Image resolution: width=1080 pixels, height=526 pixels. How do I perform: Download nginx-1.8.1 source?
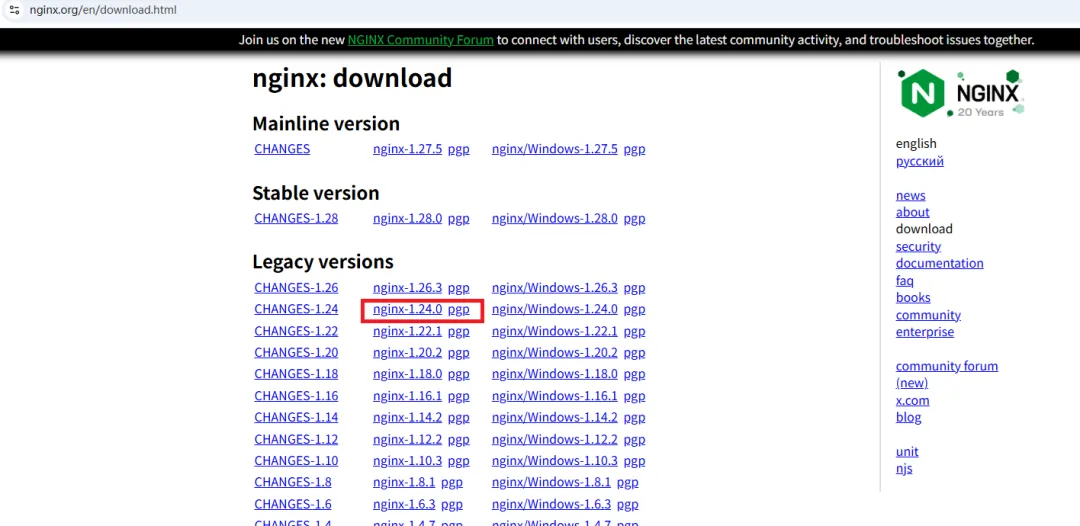click(x=404, y=482)
